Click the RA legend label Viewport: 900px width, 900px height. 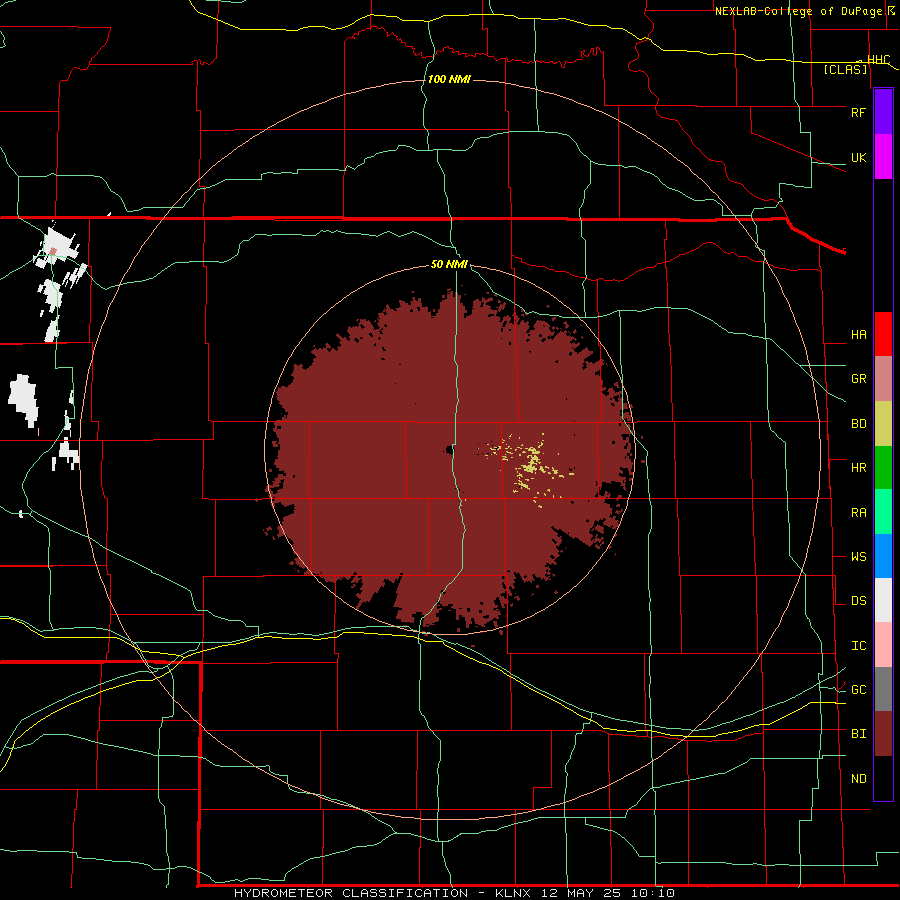[x=858, y=513]
